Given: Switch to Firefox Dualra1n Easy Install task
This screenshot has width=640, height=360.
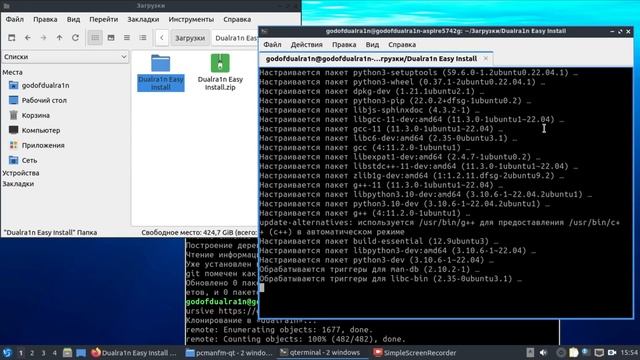Looking at the screenshot, I should pyautogui.click(x=134, y=353).
